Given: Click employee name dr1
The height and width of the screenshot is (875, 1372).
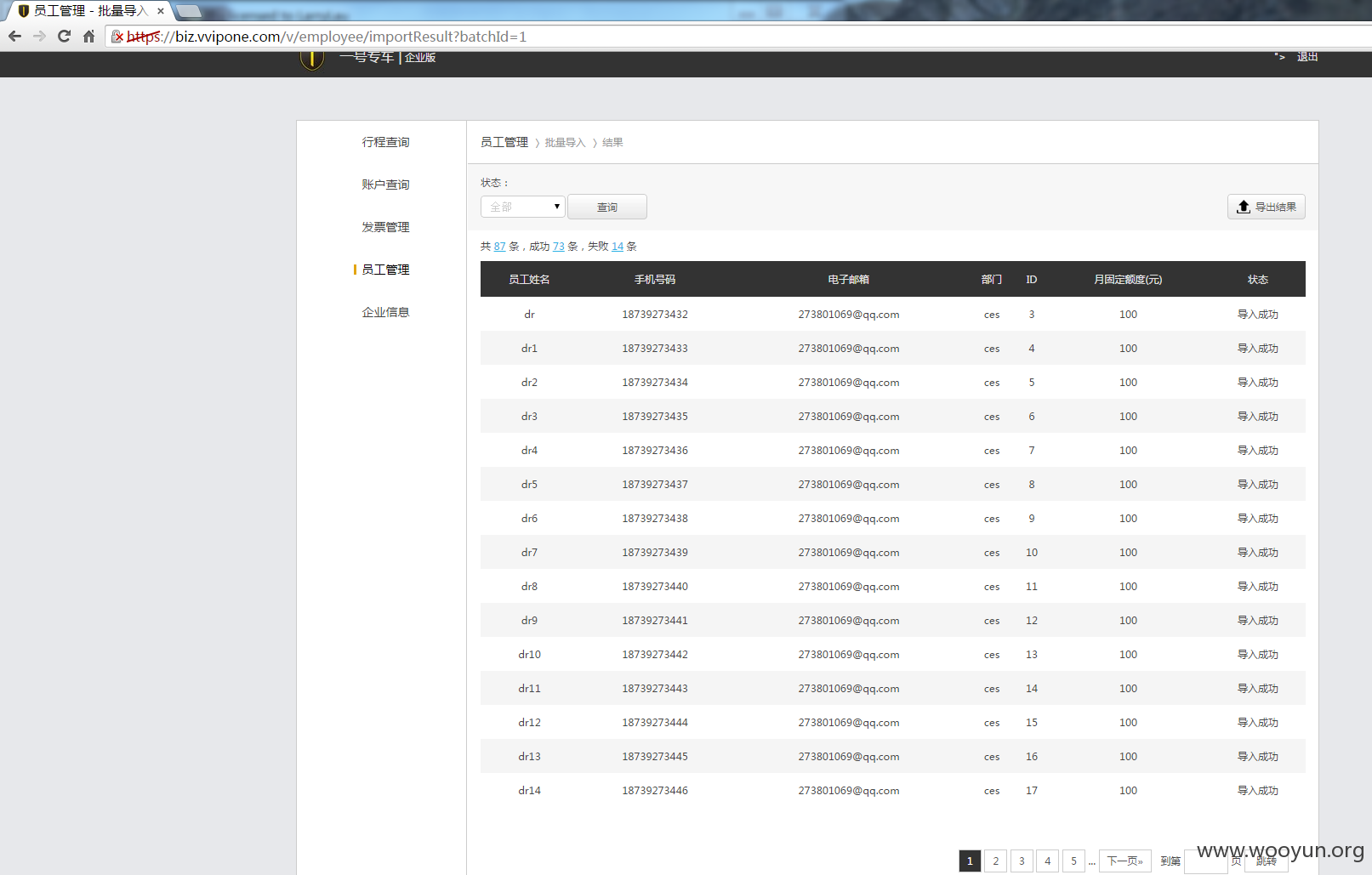Looking at the screenshot, I should (x=529, y=348).
